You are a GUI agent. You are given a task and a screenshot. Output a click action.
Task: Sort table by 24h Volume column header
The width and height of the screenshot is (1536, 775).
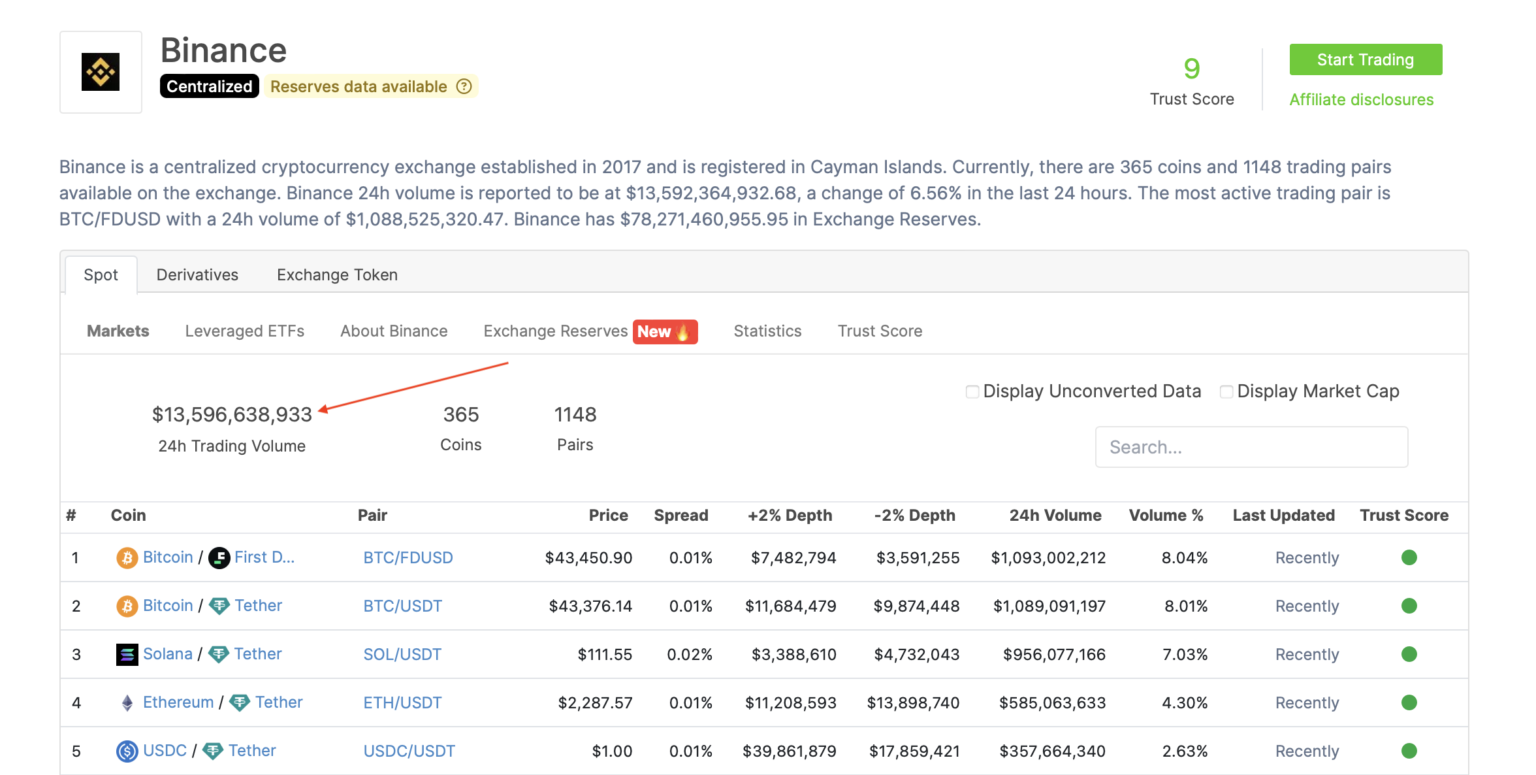[x=1055, y=516]
